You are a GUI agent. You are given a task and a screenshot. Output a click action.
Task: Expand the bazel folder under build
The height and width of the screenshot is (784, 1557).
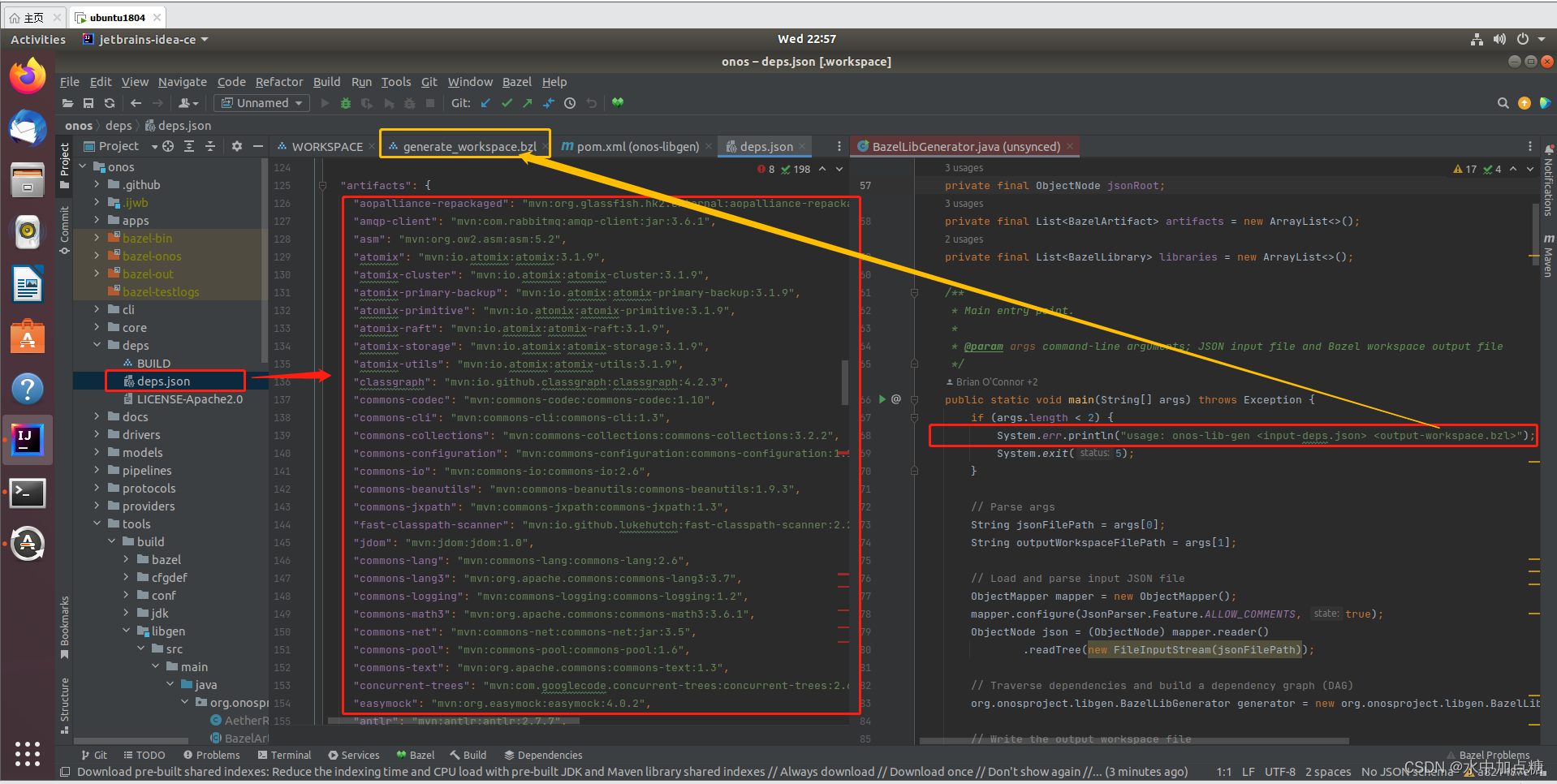[x=126, y=560]
